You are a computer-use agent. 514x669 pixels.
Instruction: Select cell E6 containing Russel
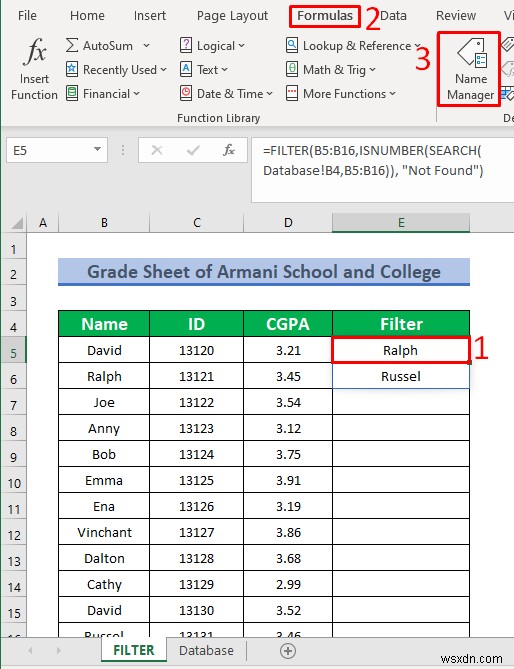pos(401,376)
